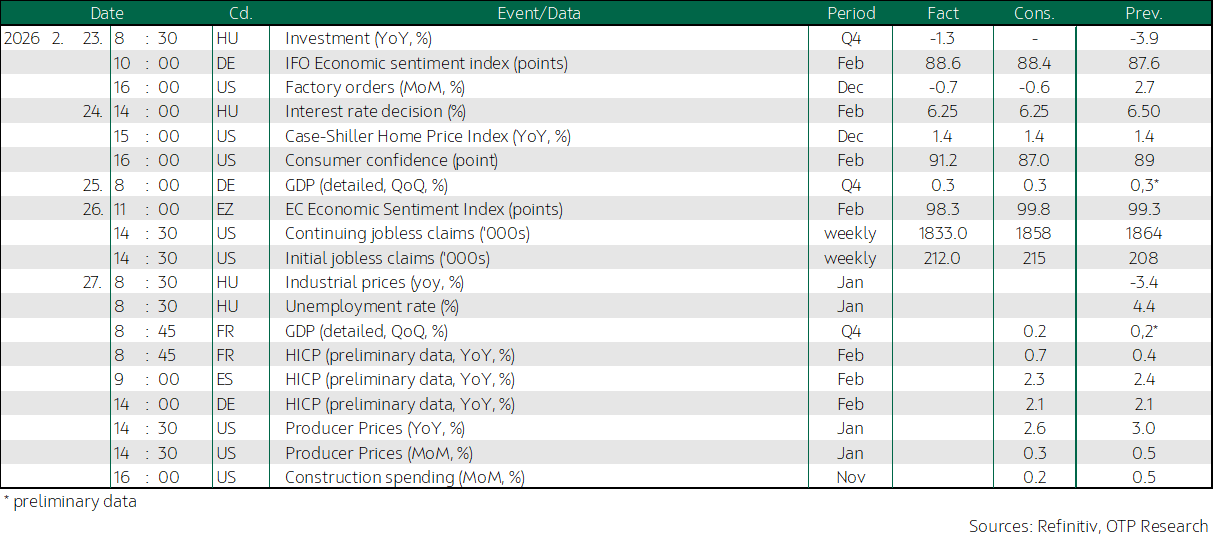The height and width of the screenshot is (539, 1214).
Task: Select the Interest rate decision event
Action: click(x=375, y=112)
